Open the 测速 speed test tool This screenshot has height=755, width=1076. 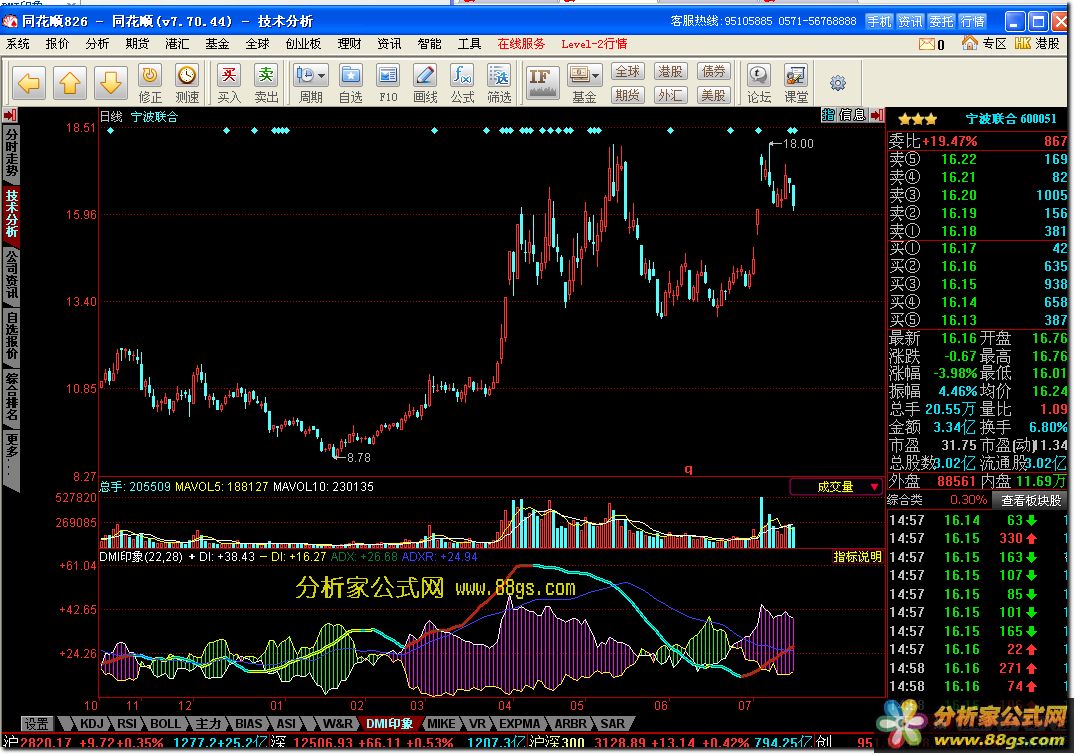tap(187, 84)
